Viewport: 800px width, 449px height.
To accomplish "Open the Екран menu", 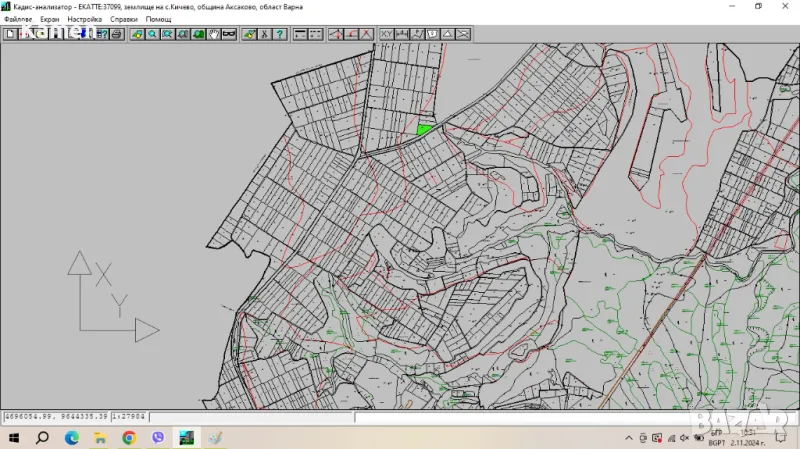I will (x=49, y=20).
